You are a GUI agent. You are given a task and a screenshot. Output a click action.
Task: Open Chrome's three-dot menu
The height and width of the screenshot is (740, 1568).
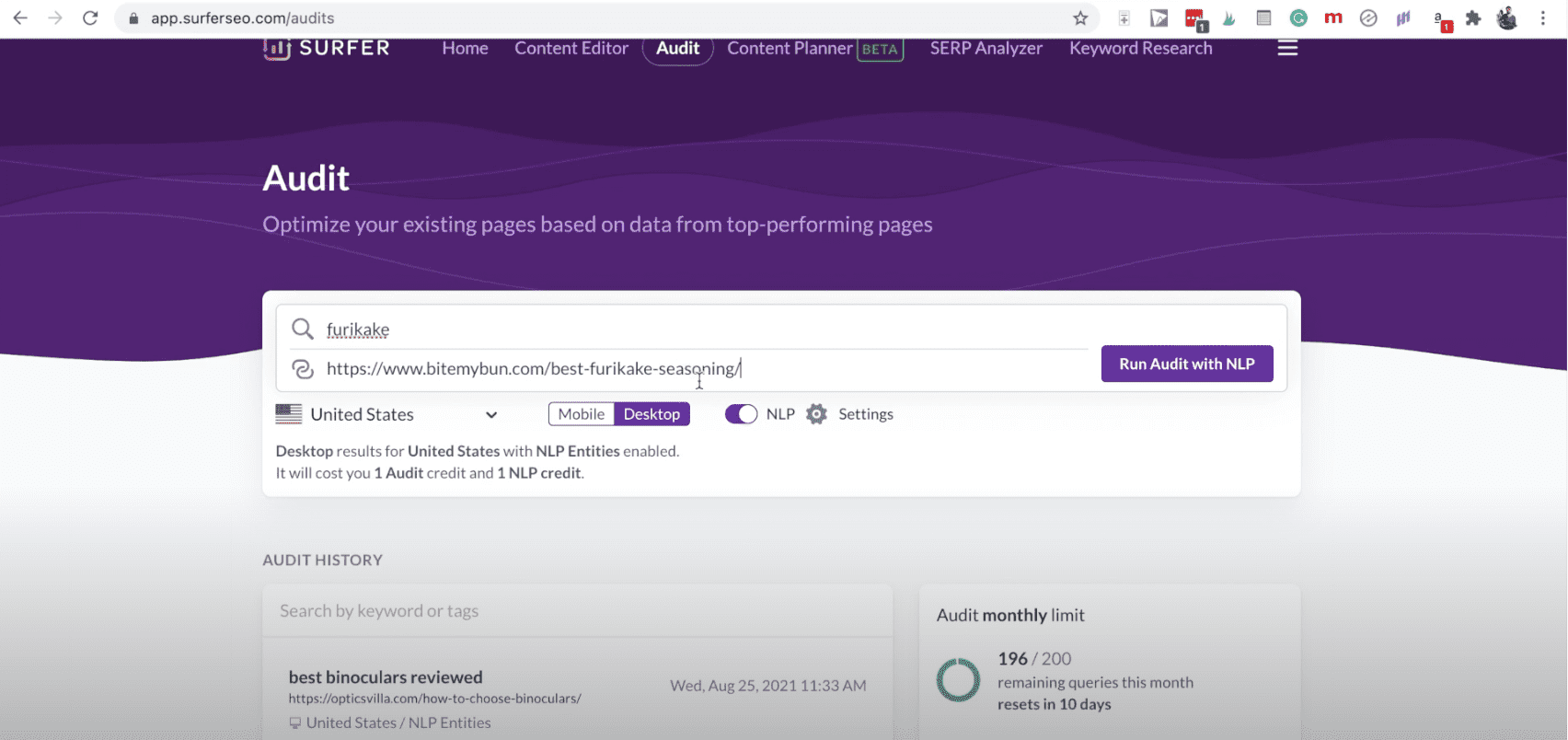click(x=1543, y=17)
